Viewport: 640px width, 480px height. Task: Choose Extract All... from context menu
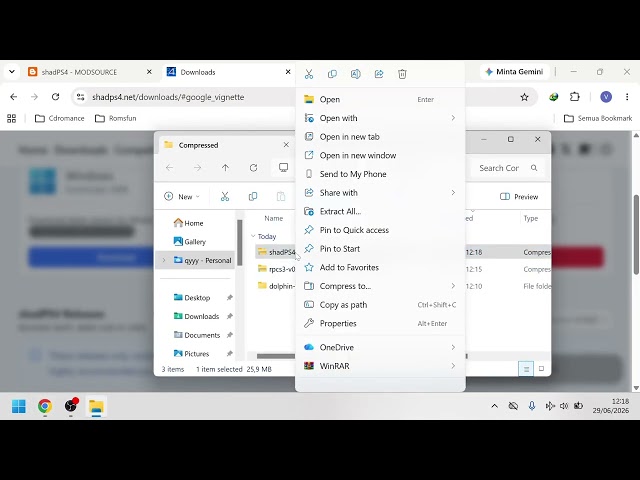[380, 211]
